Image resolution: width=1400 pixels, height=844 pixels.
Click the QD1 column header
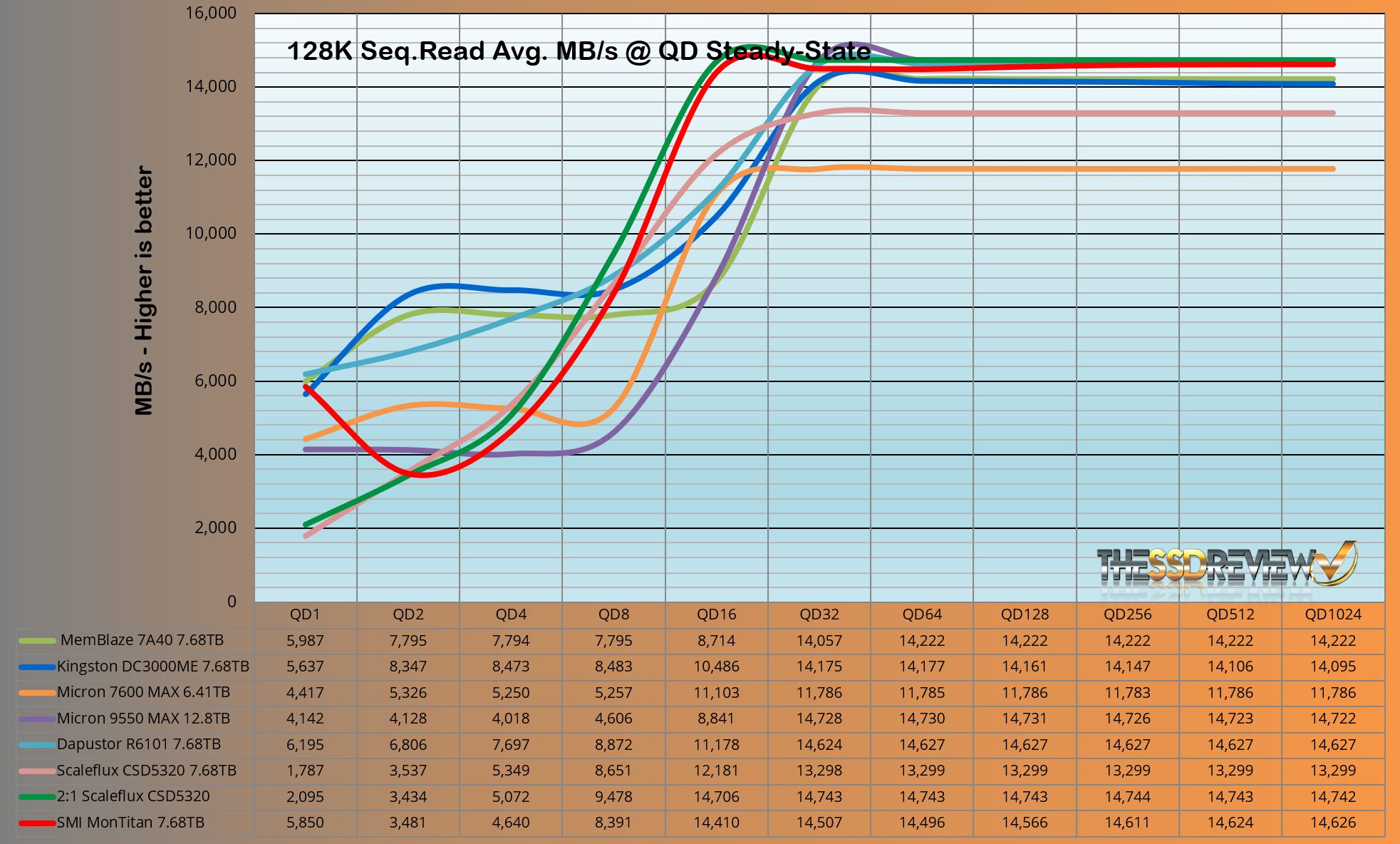pyautogui.click(x=305, y=614)
